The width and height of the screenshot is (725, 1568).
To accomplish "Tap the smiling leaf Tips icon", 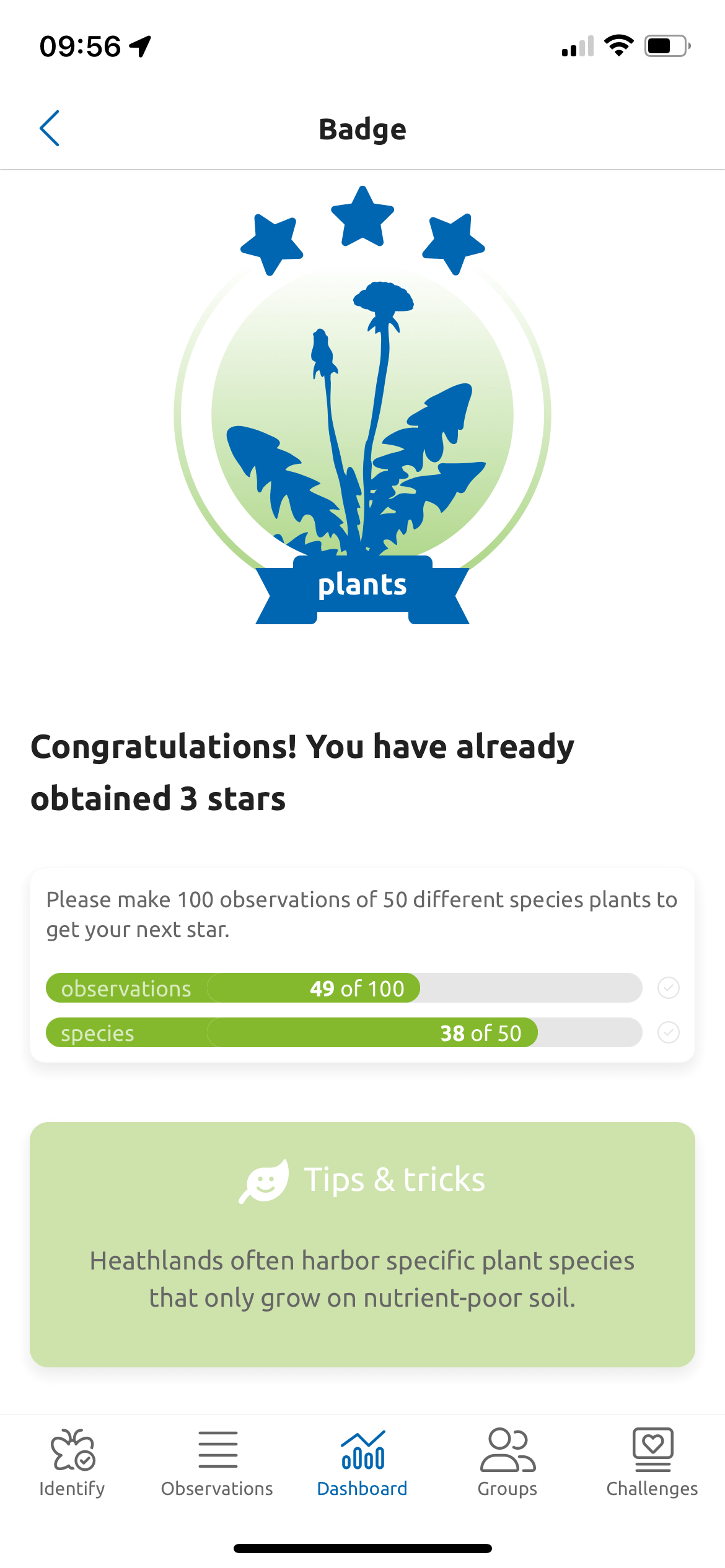I will (x=264, y=1181).
